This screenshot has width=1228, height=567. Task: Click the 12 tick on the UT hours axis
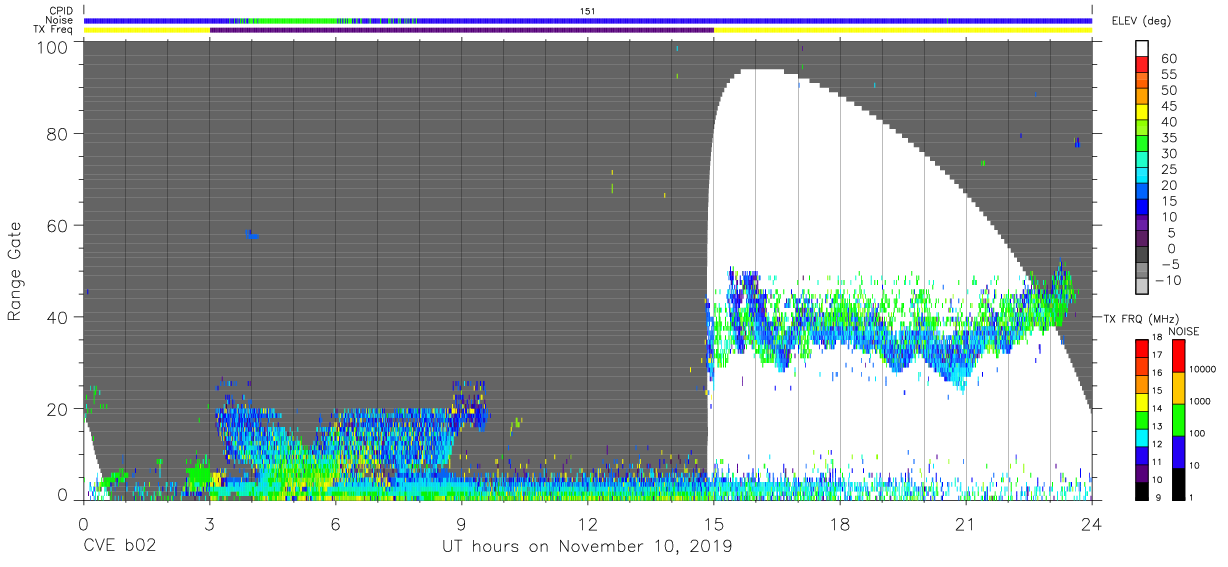(x=587, y=523)
